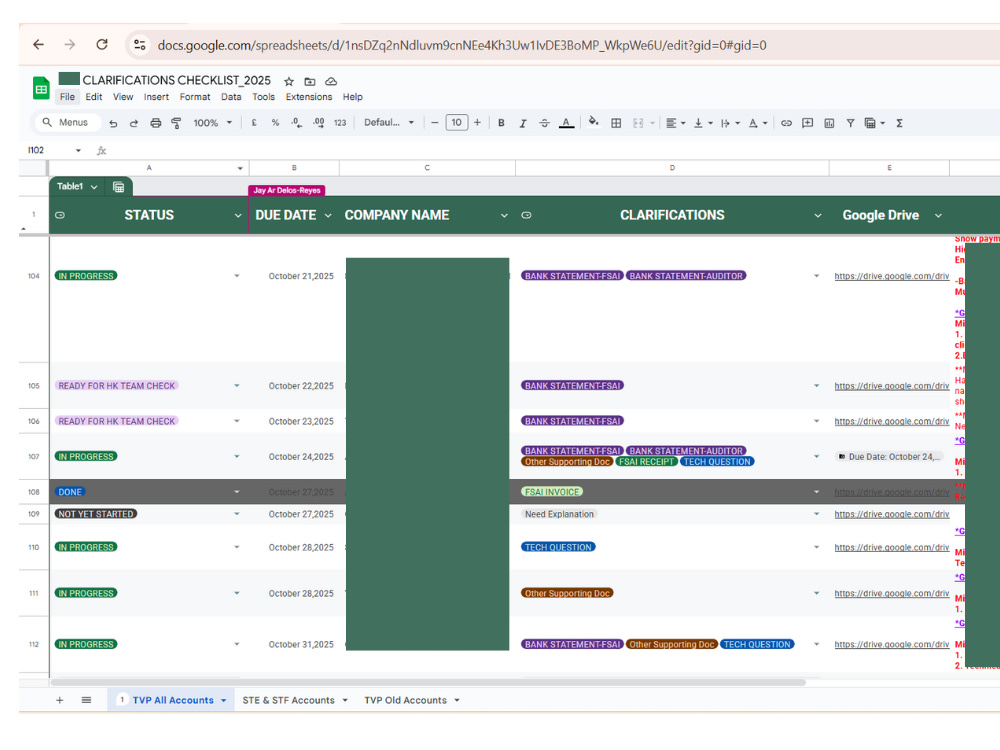Open the Format menu

(195, 97)
